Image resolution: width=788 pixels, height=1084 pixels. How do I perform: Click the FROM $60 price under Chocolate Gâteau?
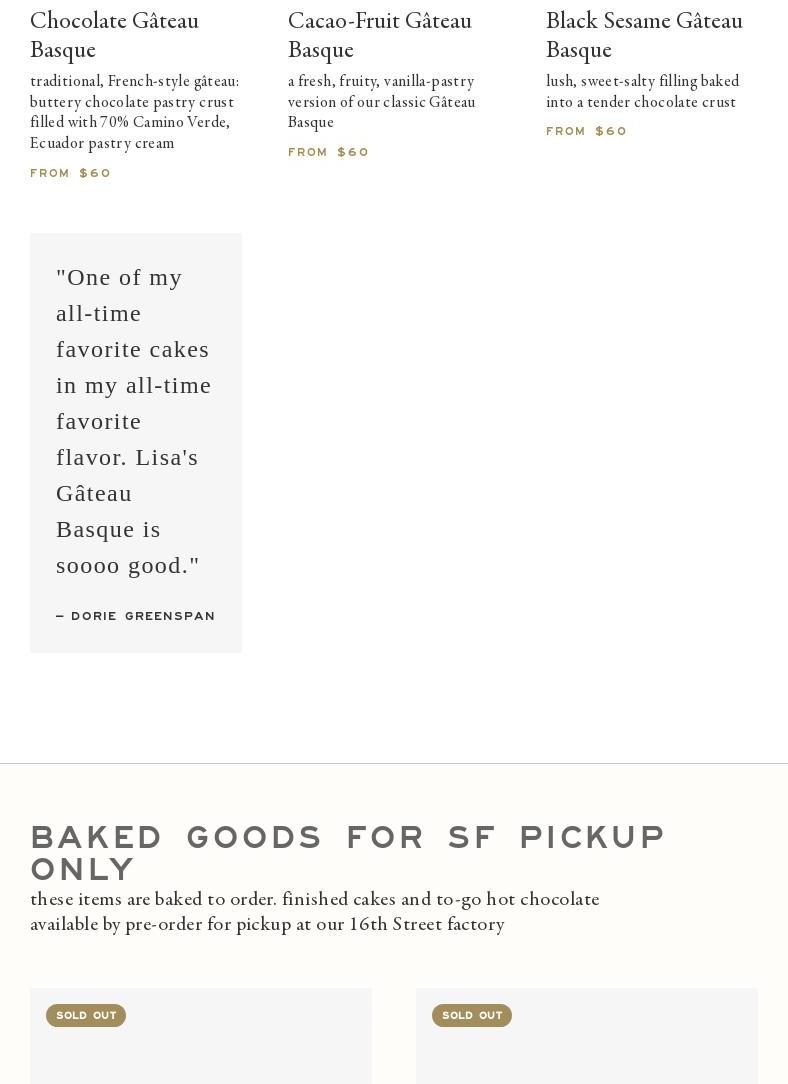pos(70,173)
